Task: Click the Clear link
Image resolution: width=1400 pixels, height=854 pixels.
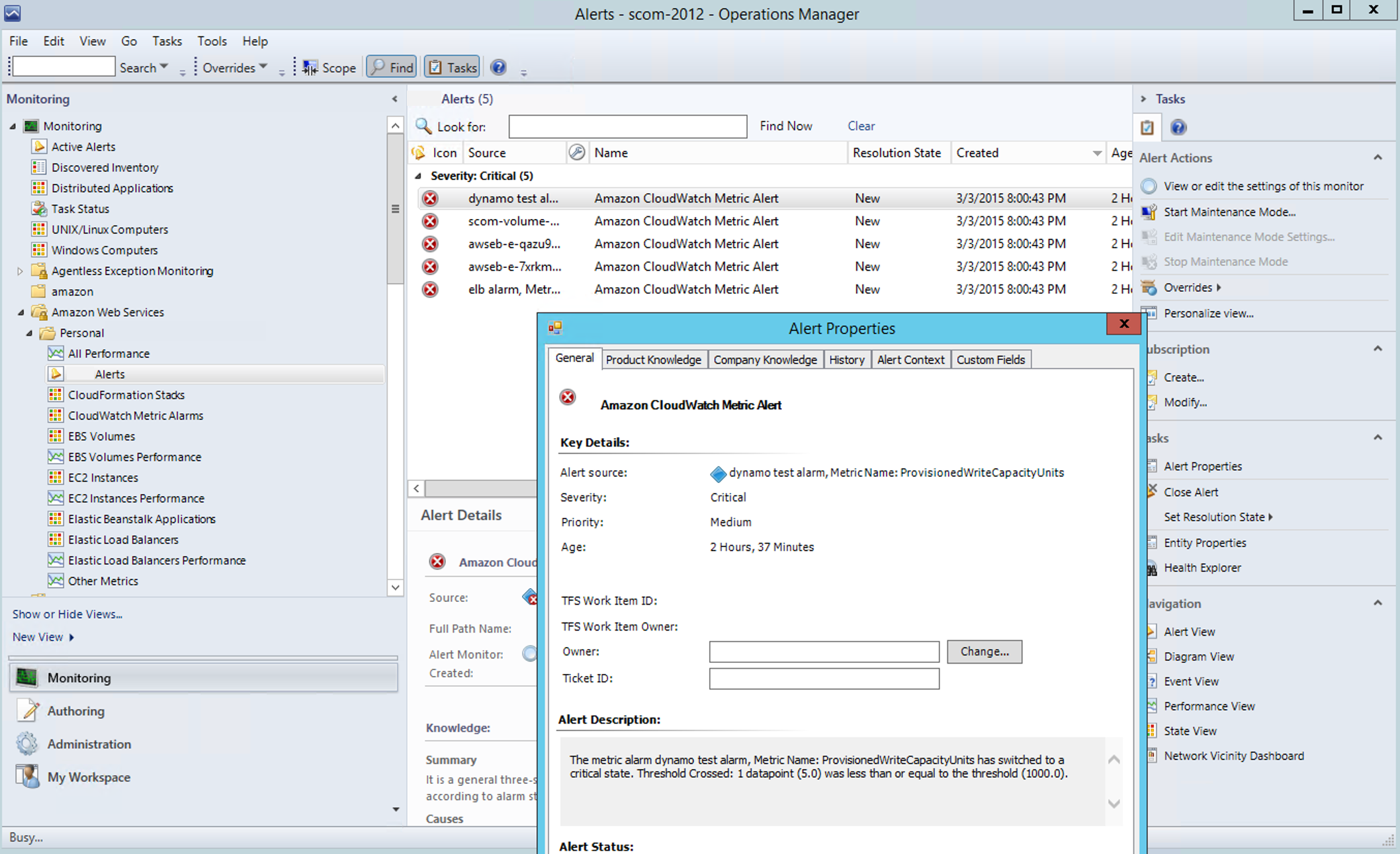Action: tap(861, 126)
